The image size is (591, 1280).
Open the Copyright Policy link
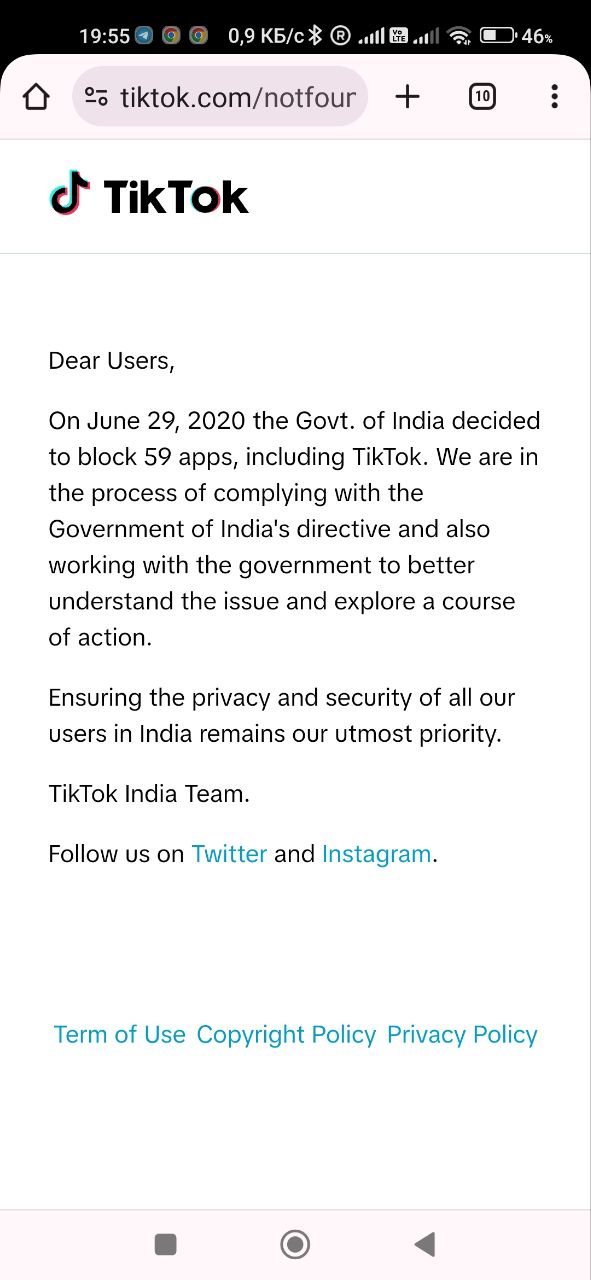[x=286, y=1035]
